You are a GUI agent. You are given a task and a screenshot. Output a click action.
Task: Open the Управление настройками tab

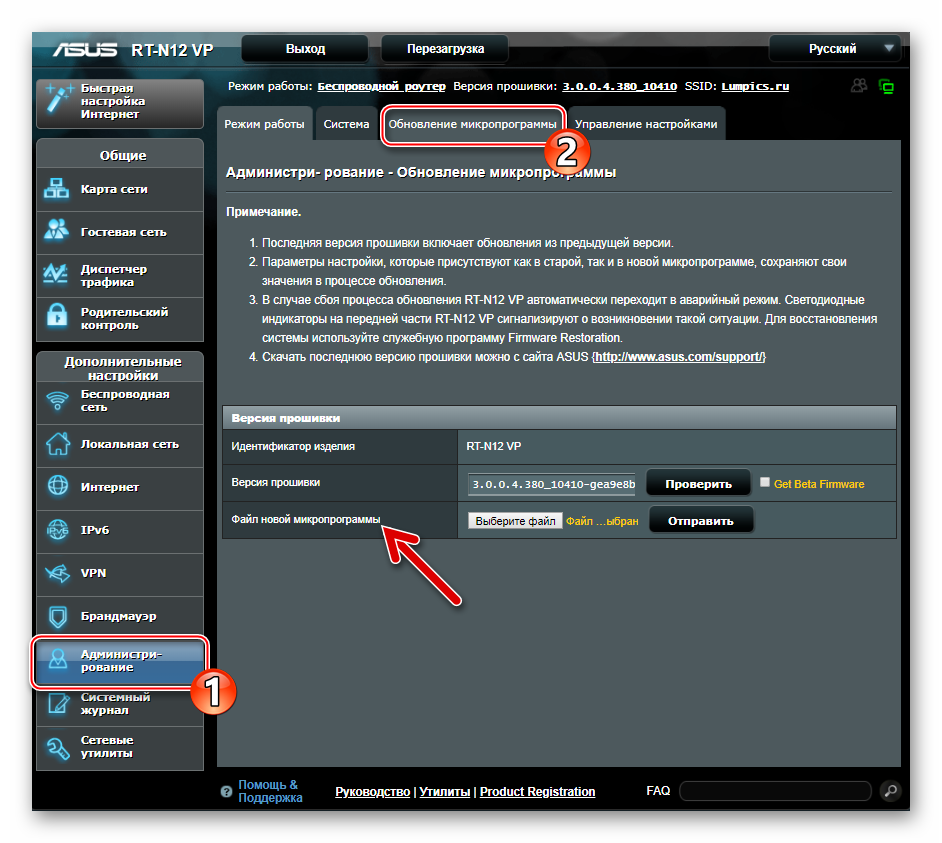tap(646, 124)
